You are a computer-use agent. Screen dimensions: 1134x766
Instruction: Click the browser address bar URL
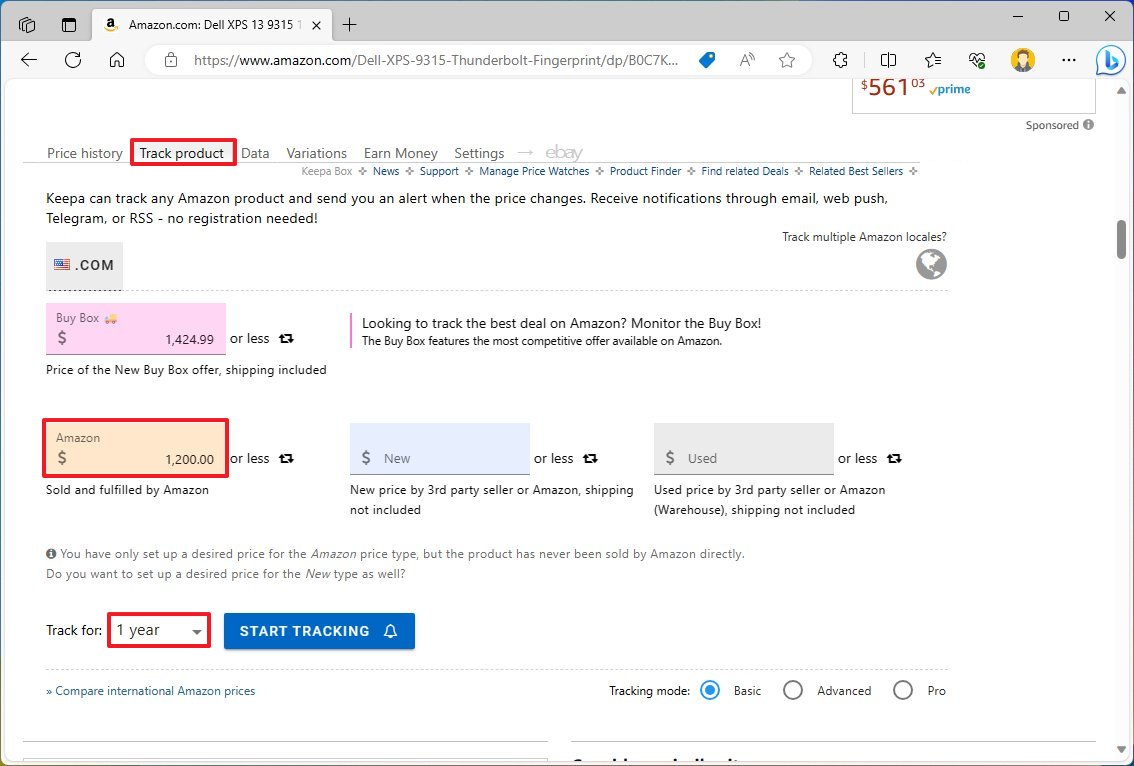pyautogui.click(x=435, y=60)
